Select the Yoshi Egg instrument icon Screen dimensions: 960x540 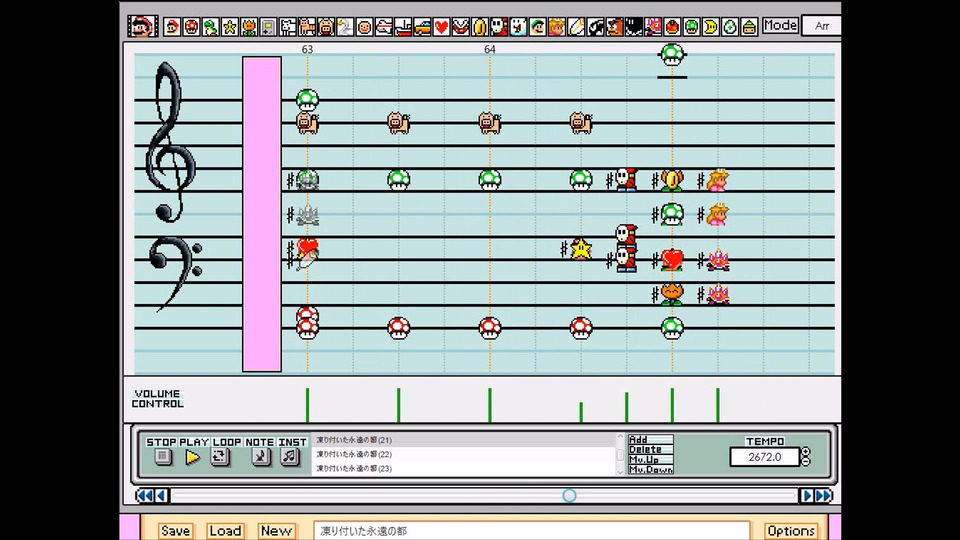[730, 27]
